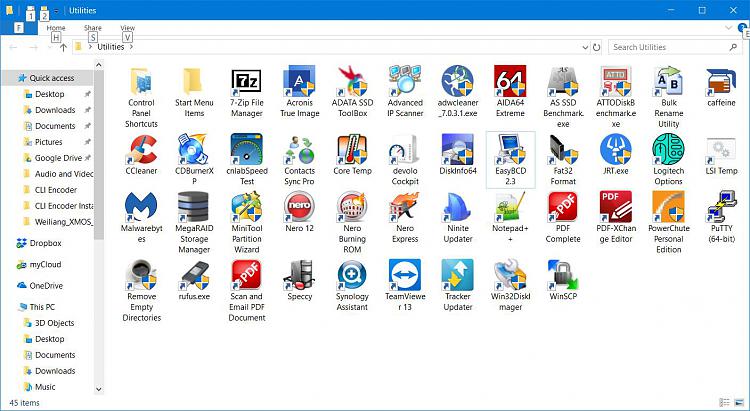Select This PC in navigation pane
Screen dimensions: 750x411
coord(36,307)
